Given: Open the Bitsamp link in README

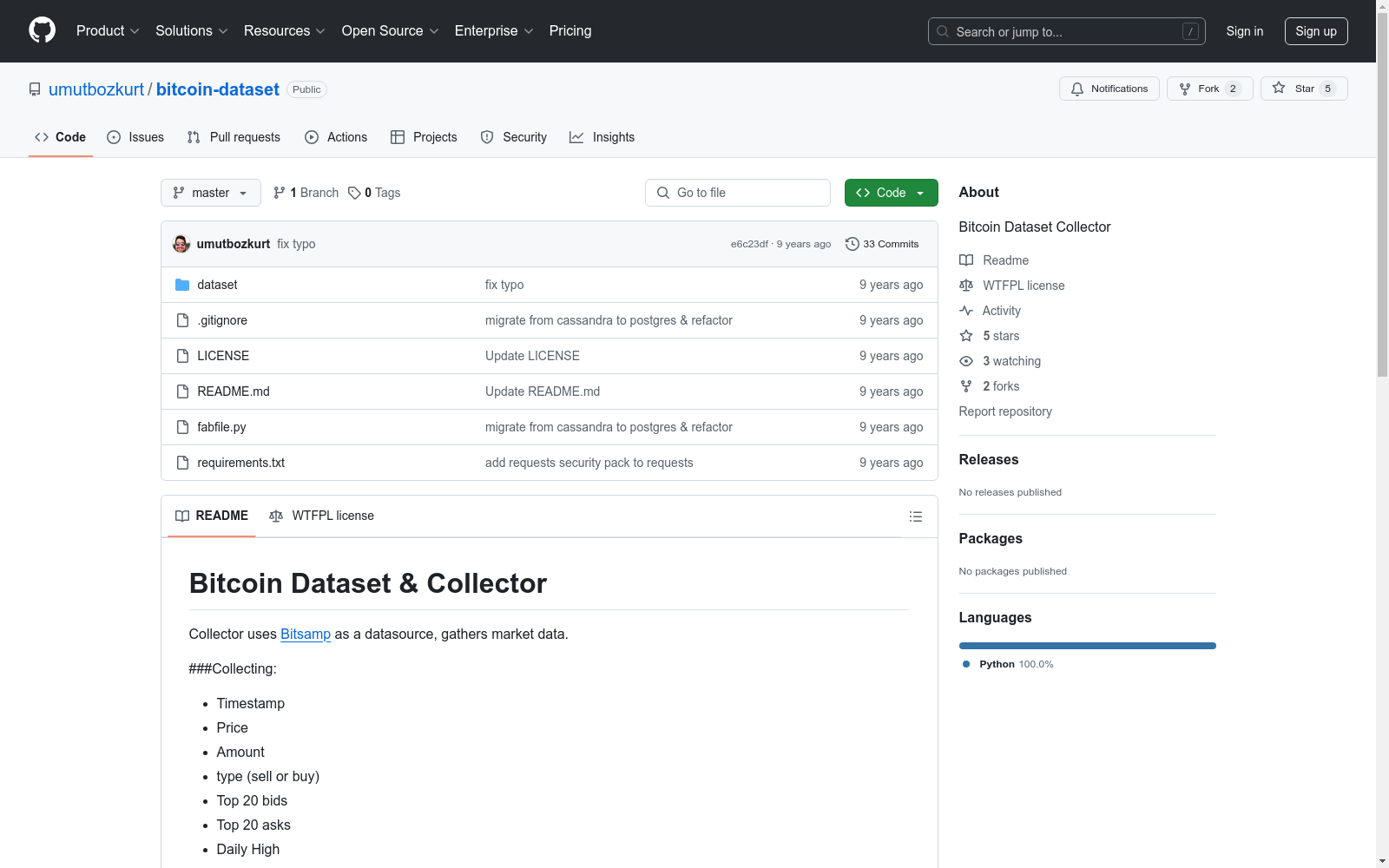Looking at the screenshot, I should 306,634.
